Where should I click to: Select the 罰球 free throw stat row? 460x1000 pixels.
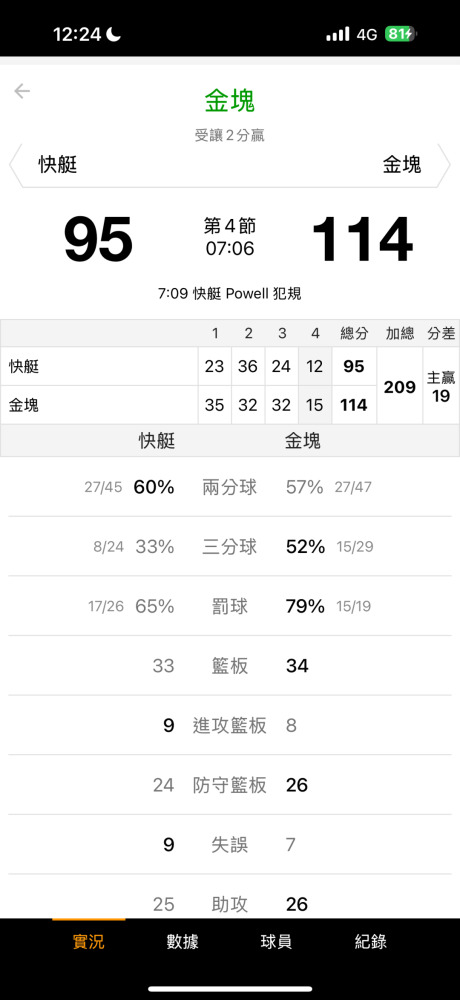[x=230, y=606]
